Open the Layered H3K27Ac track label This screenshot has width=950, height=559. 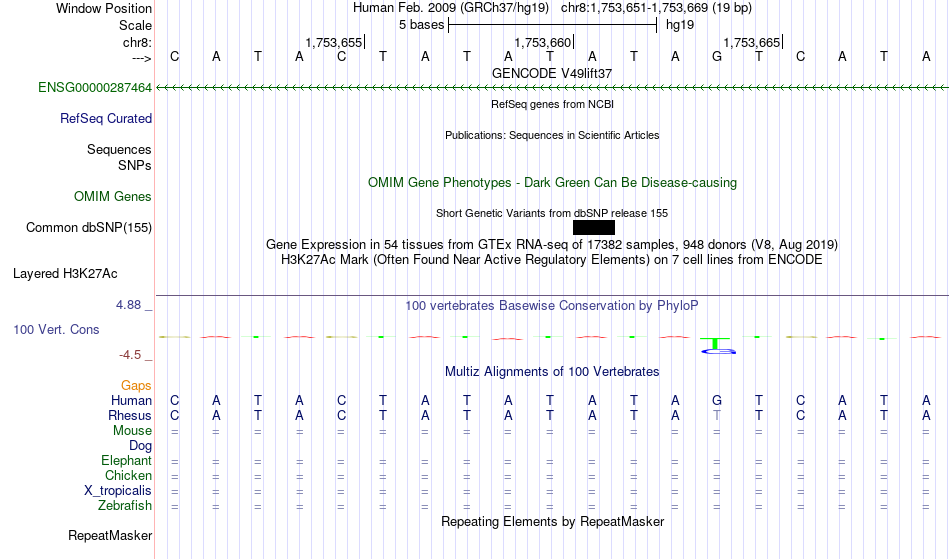tap(65, 274)
